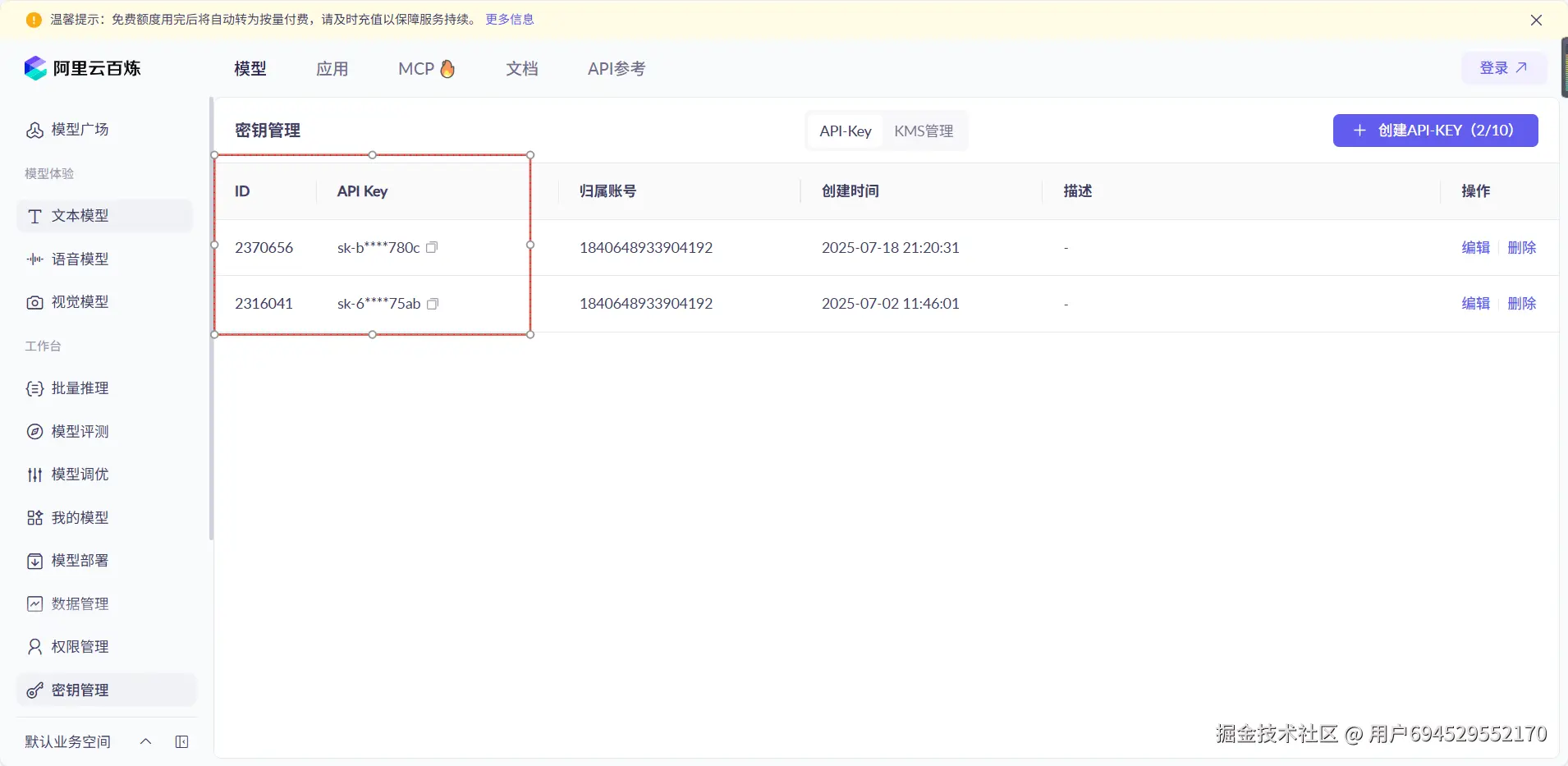Open the 文档 menu item
This screenshot has height=766, width=1568.
point(522,69)
